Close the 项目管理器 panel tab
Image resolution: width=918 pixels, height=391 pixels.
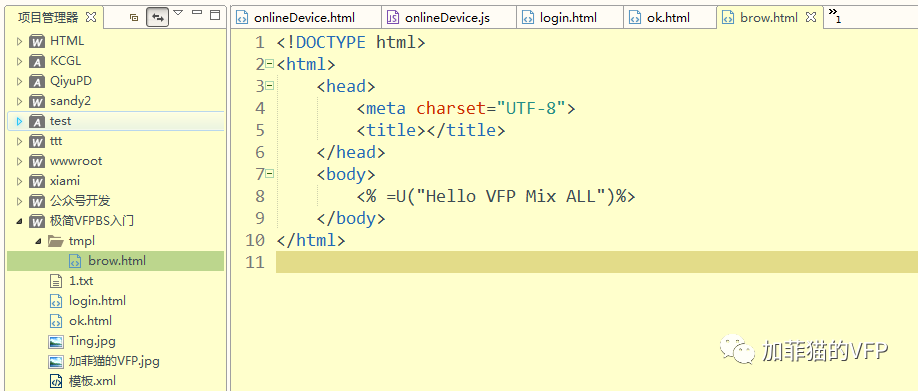tap(91, 17)
